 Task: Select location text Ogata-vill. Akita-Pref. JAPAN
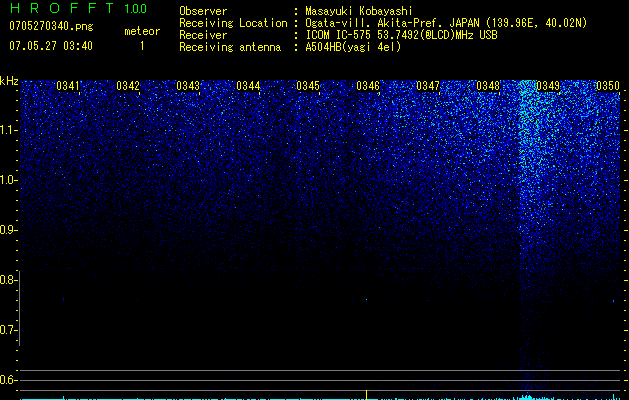pos(392,23)
